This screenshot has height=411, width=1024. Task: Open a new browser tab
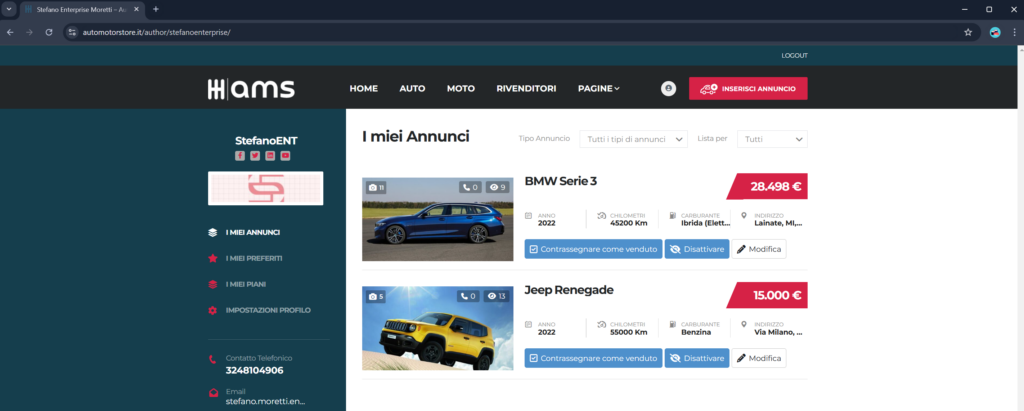coord(155,9)
